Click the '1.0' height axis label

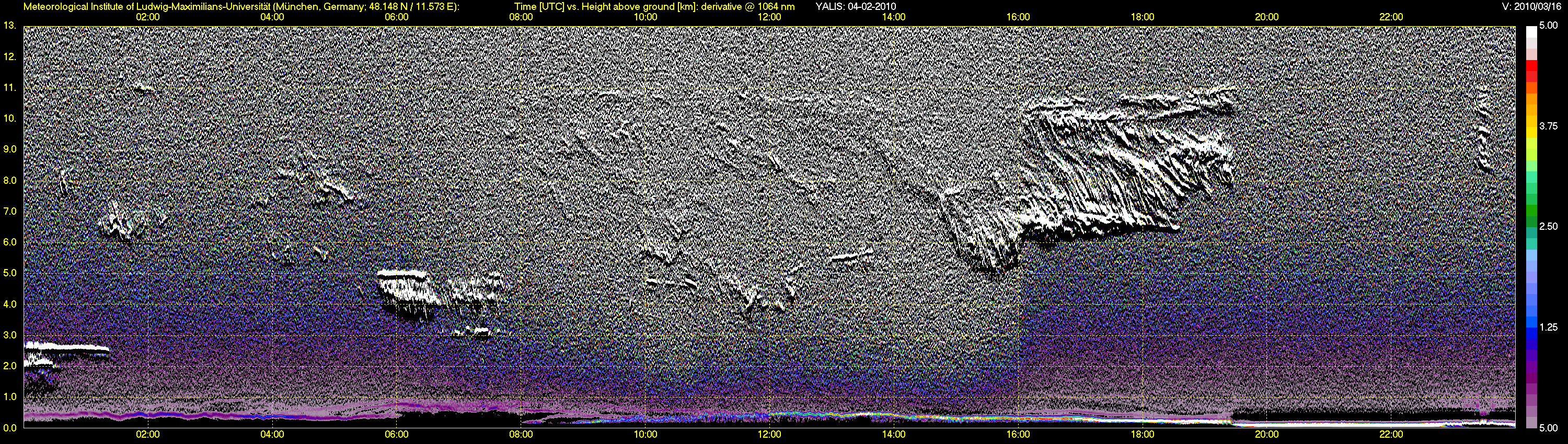[x=10, y=397]
